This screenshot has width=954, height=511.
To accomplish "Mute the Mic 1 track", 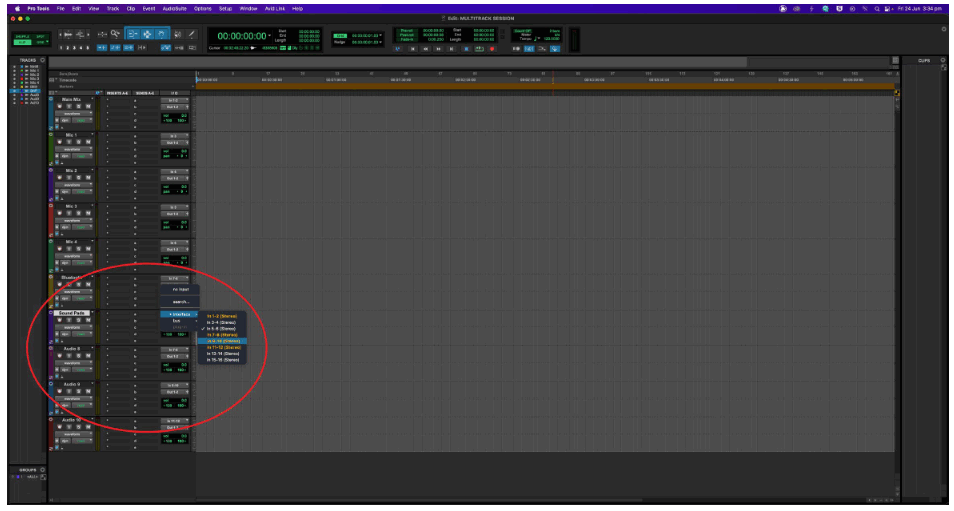I will tap(88, 142).
